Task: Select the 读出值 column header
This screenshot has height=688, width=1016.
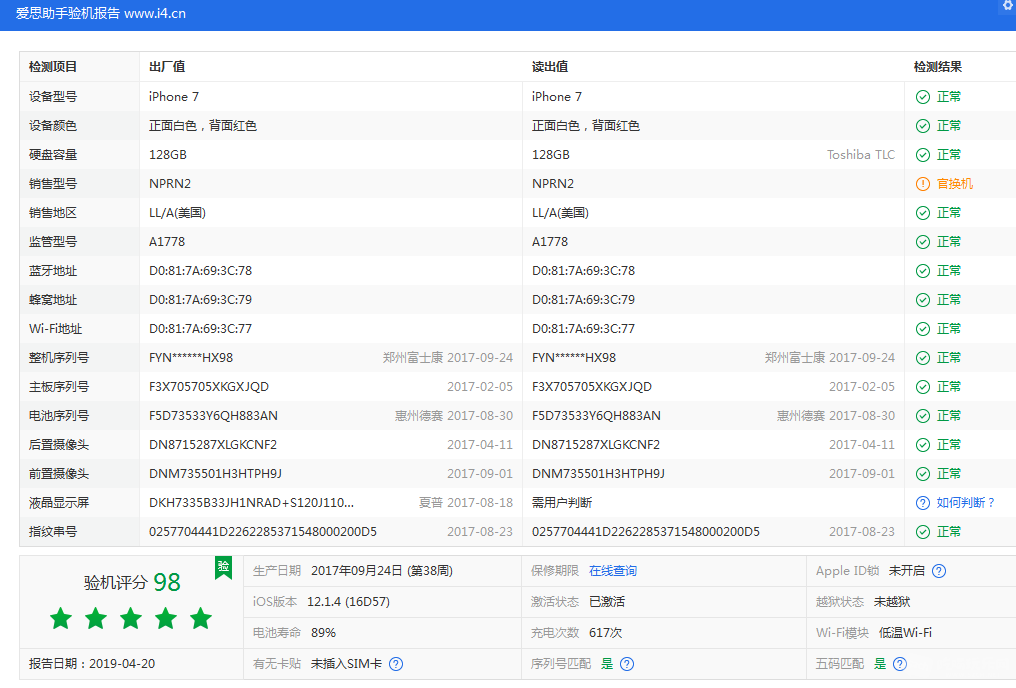Action: tap(550, 67)
